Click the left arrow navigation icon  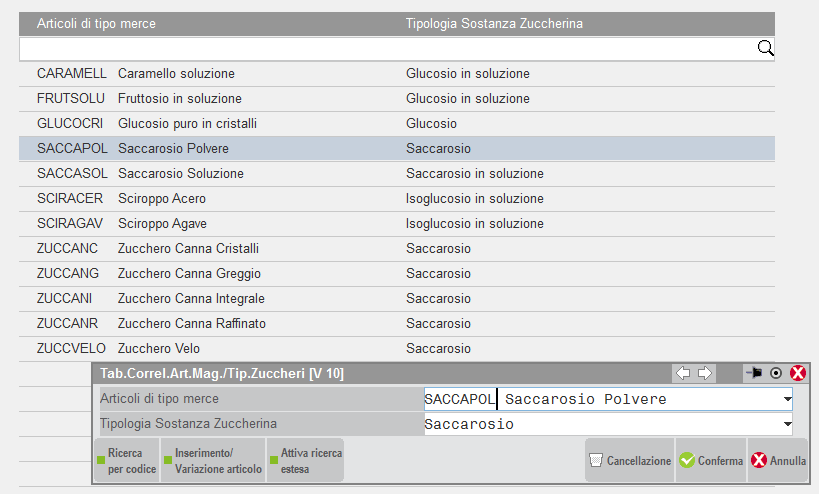pyautogui.click(x=684, y=373)
